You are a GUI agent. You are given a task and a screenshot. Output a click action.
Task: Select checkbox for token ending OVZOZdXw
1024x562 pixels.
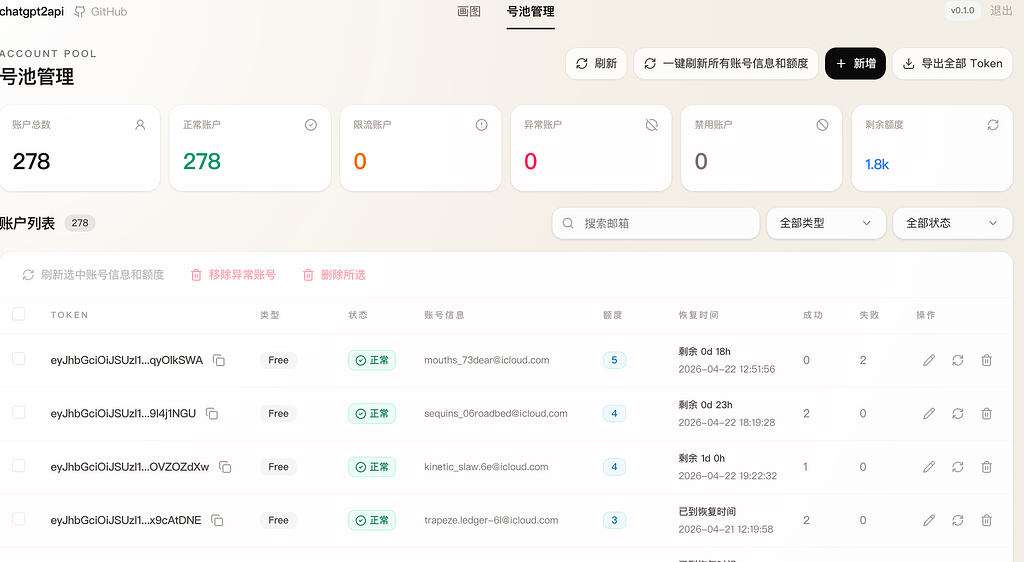[19, 466]
